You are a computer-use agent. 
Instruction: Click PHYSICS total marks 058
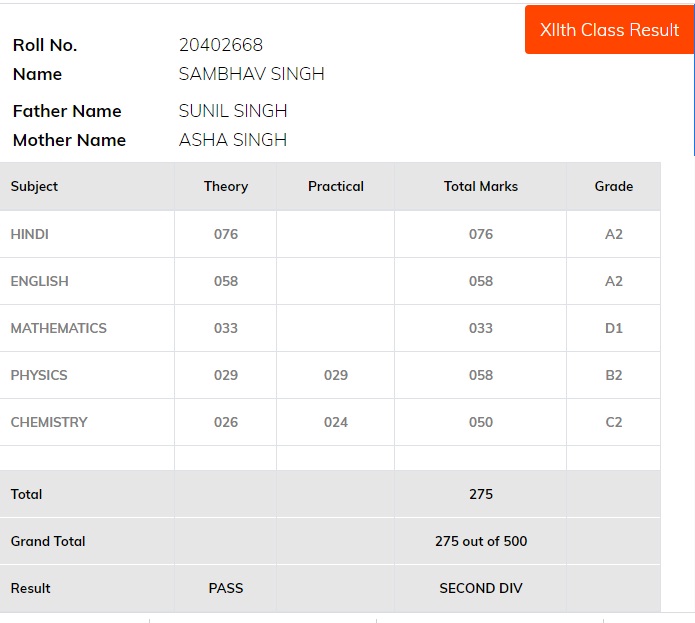tap(481, 375)
